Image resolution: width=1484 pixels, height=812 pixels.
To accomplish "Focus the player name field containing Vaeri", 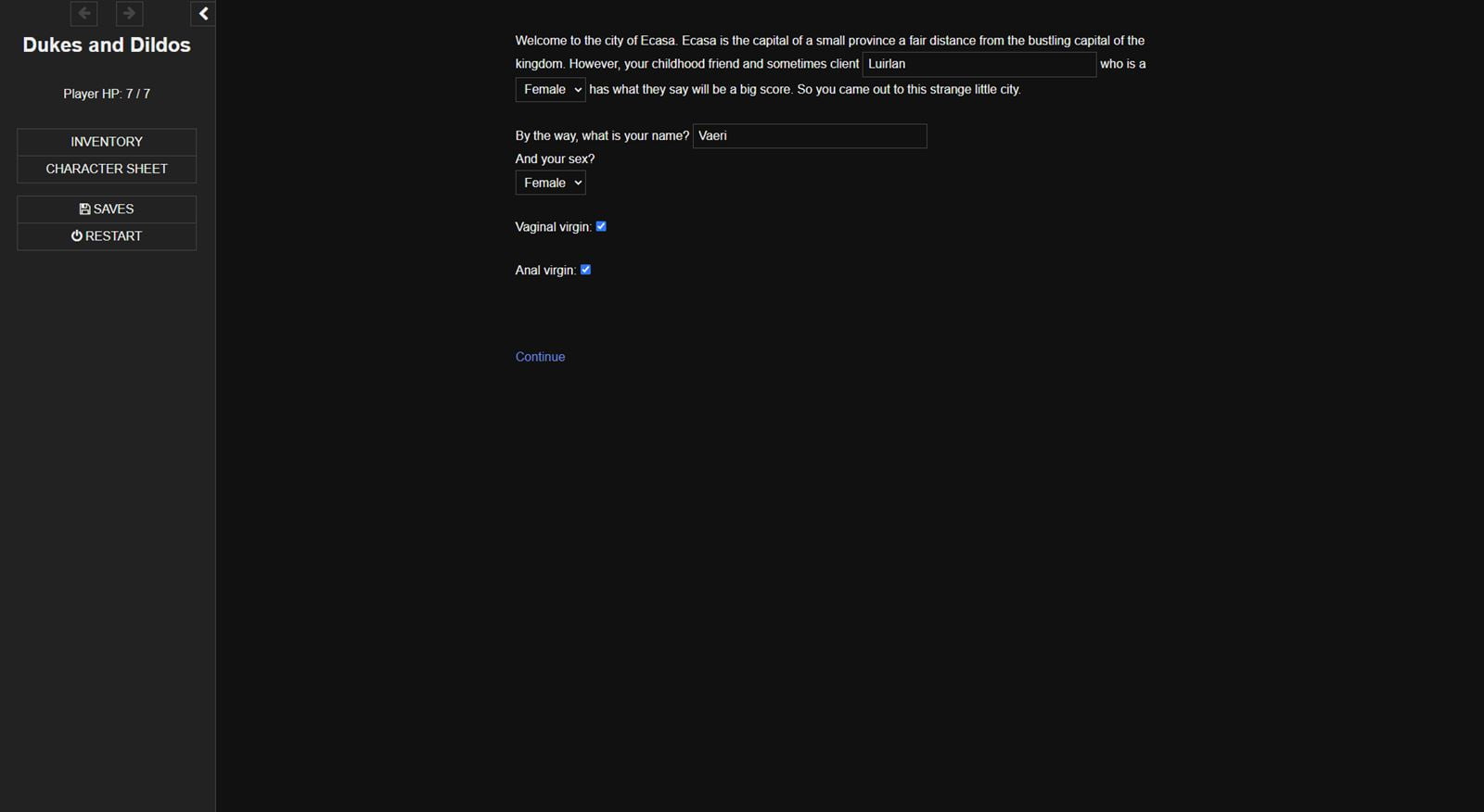I will [x=809, y=136].
